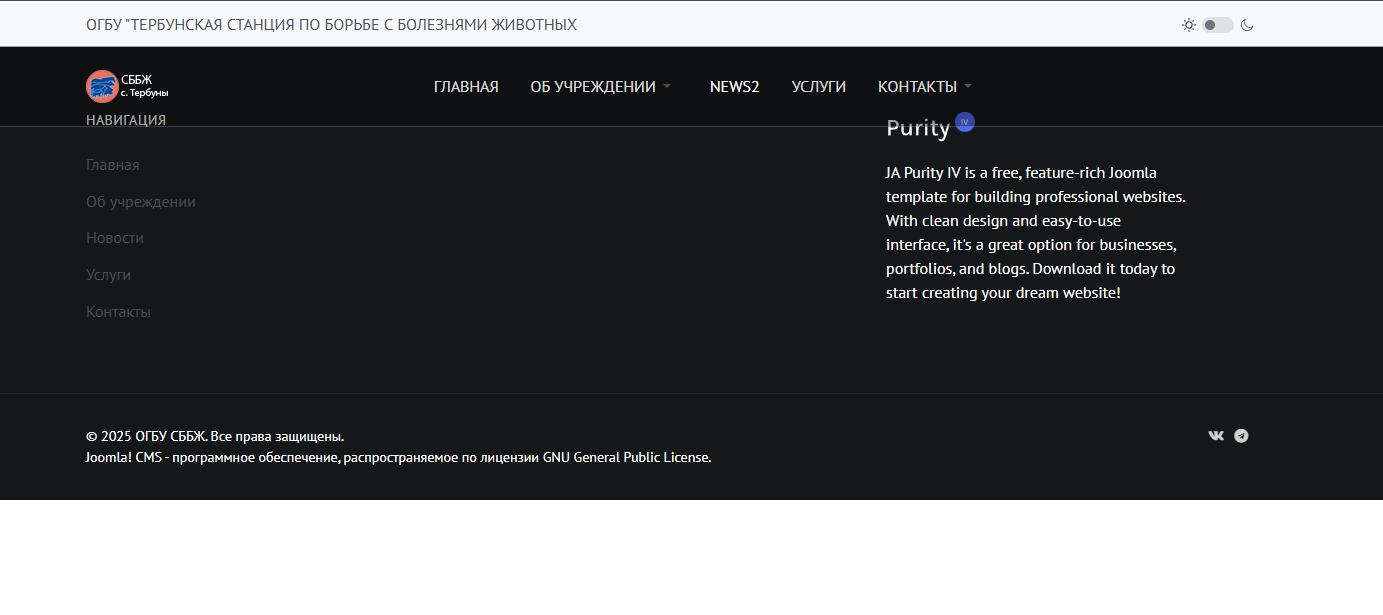1383x615 pixels.
Task: Open Новости in the footer navigation
Action: point(115,238)
